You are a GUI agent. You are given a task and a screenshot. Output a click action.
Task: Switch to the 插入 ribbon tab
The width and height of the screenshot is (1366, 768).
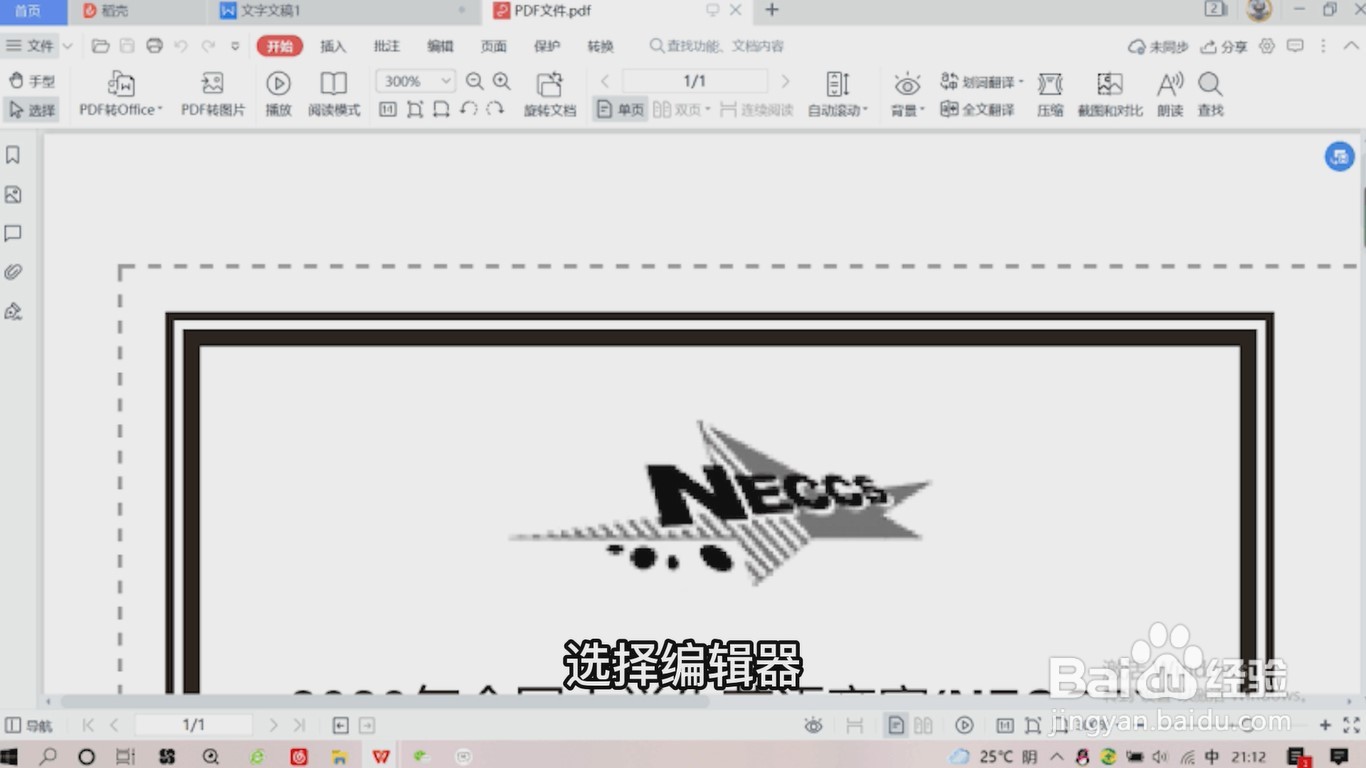pyautogui.click(x=333, y=46)
